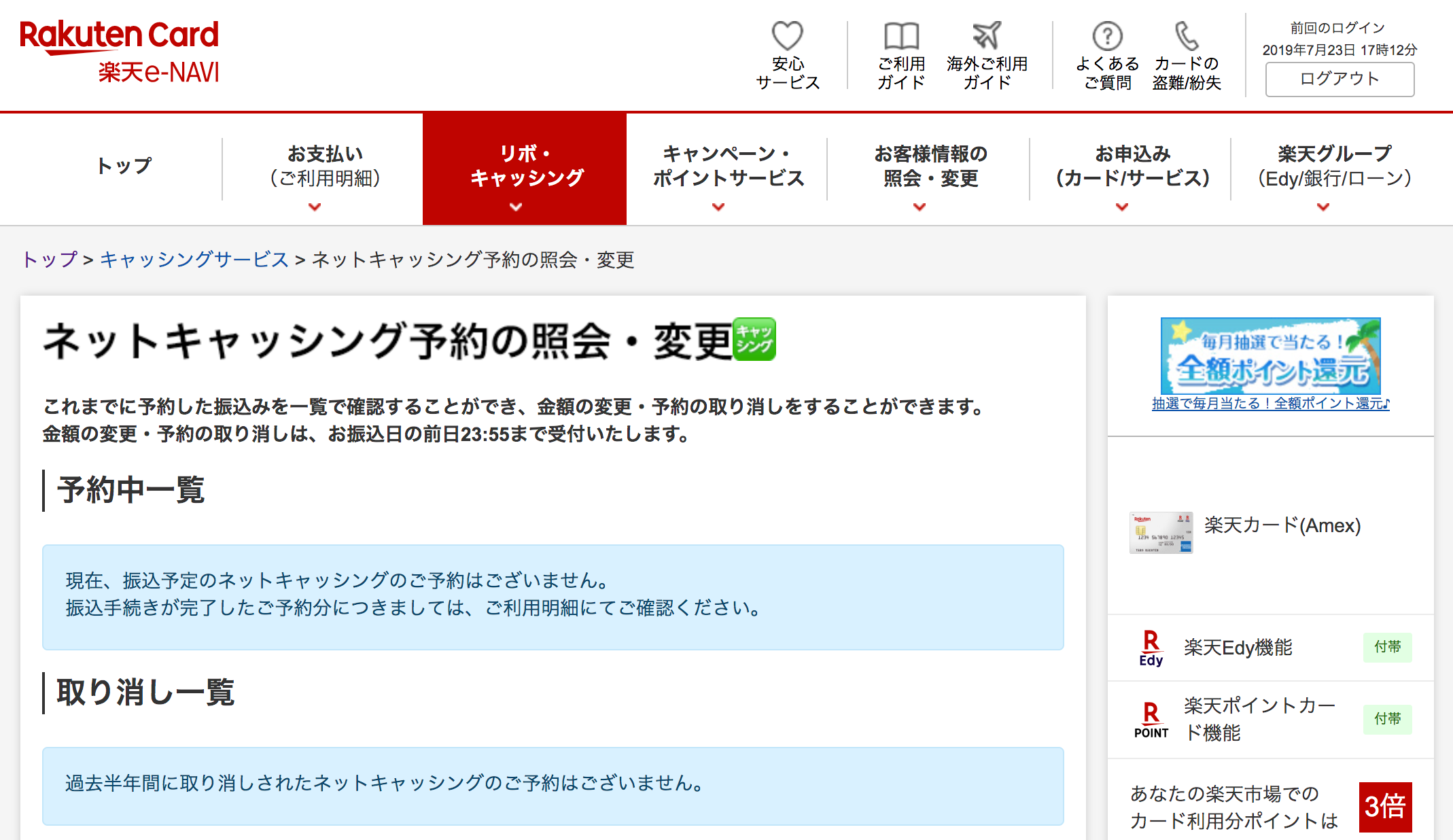Open the 安心サービス heart icon

click(x=788, y=35)
